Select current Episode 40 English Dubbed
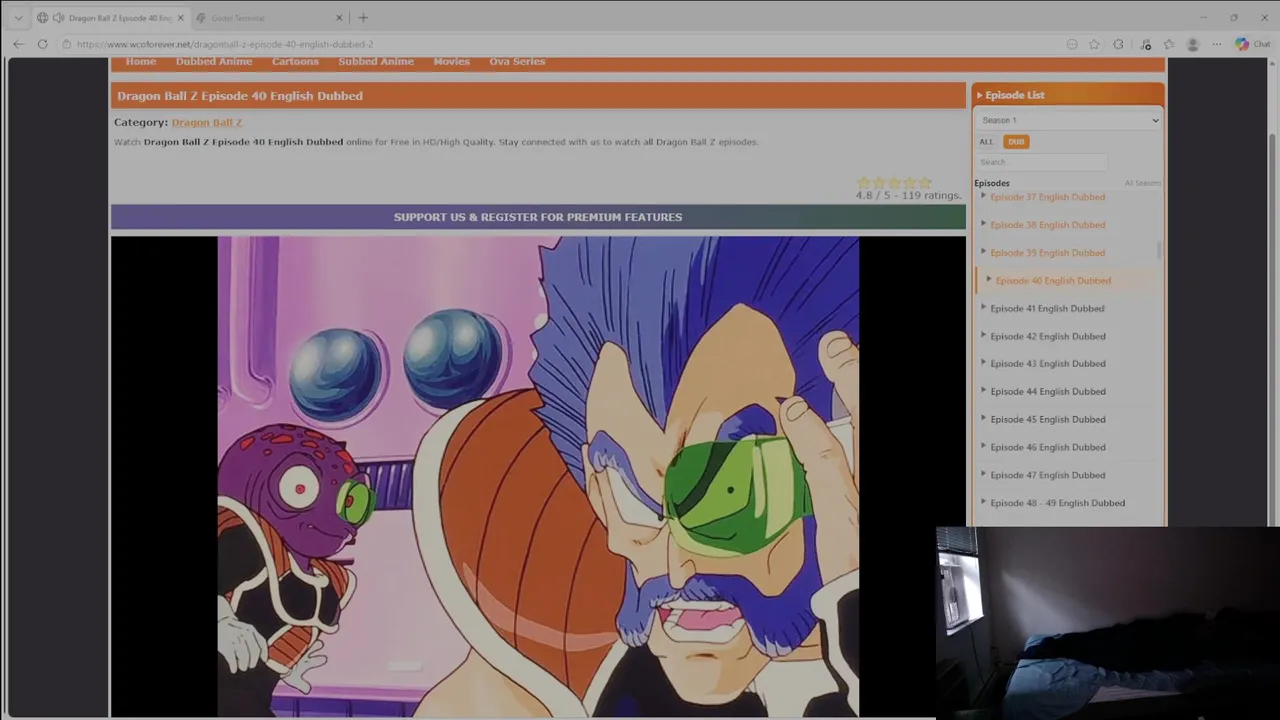The width and height of the screenshot is (1280, 720). pos(1053,281)
